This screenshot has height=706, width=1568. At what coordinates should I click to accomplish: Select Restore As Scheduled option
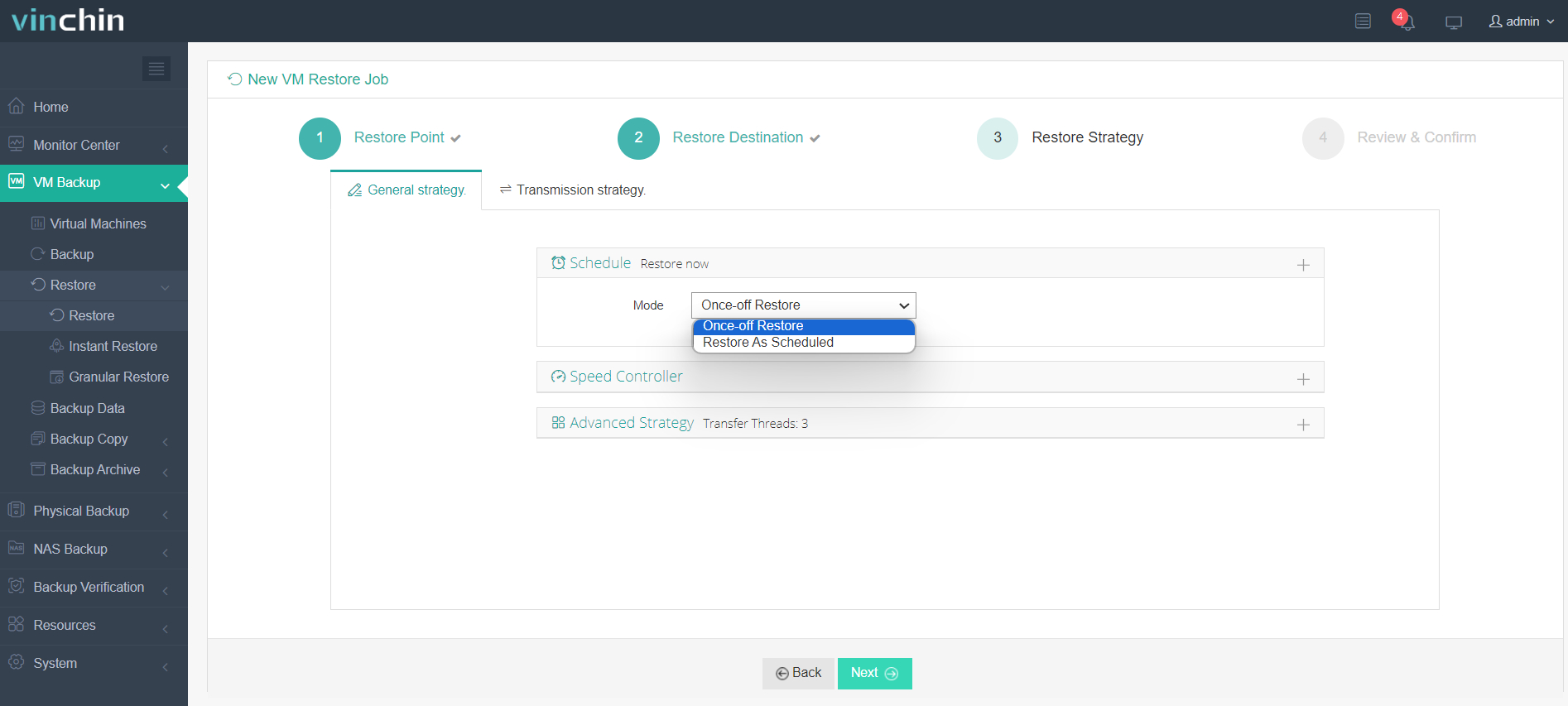click(767, 343)
